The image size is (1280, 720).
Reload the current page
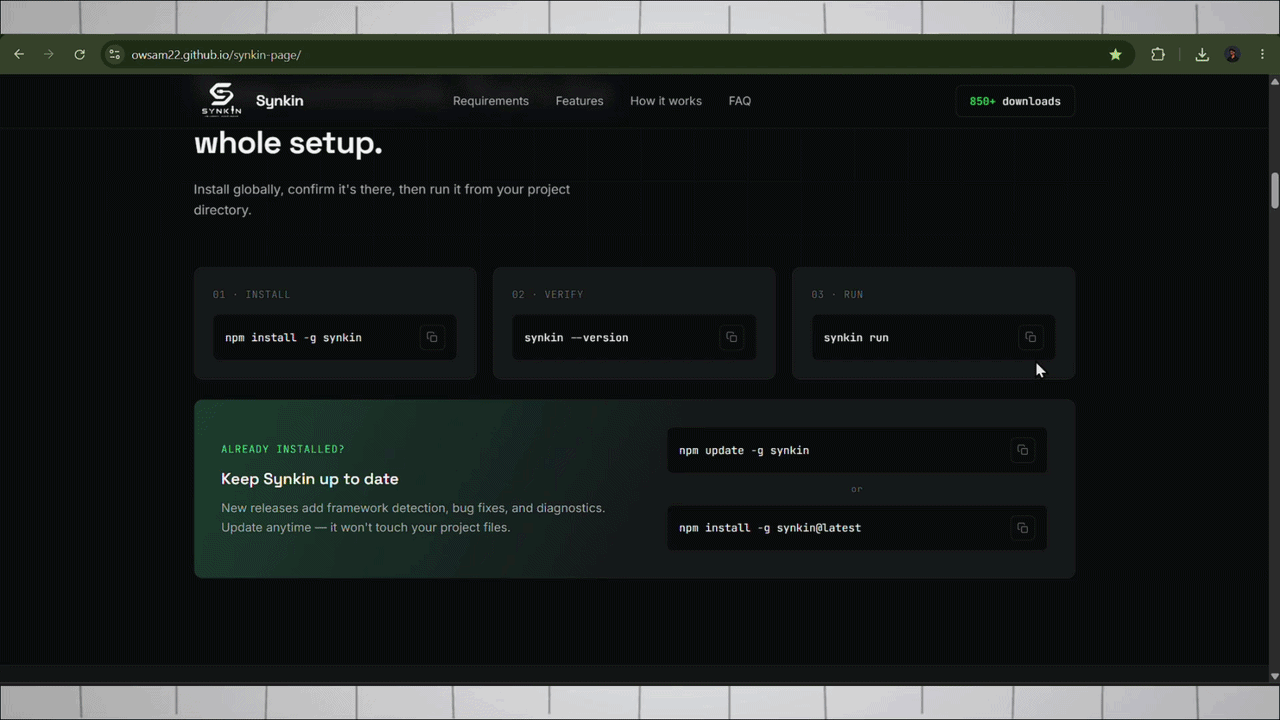click(79, 54)
